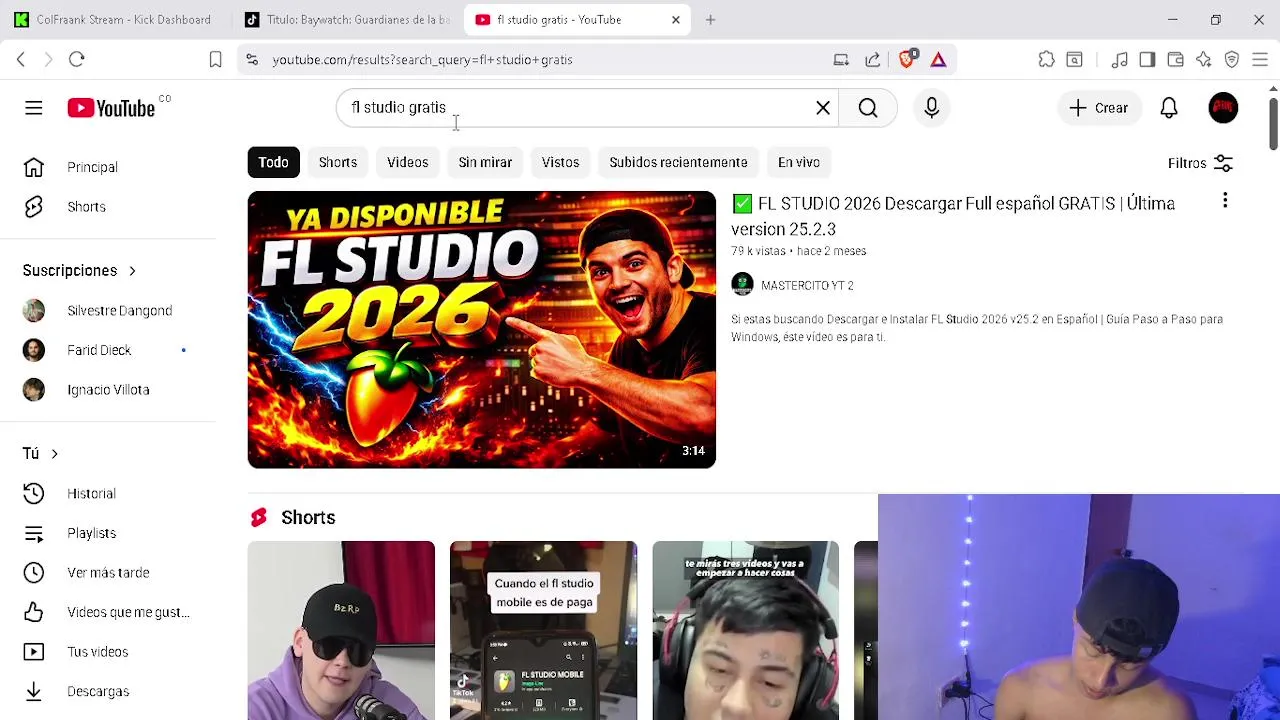Open the purple hoodie BZRP Short

click(341, 631)
